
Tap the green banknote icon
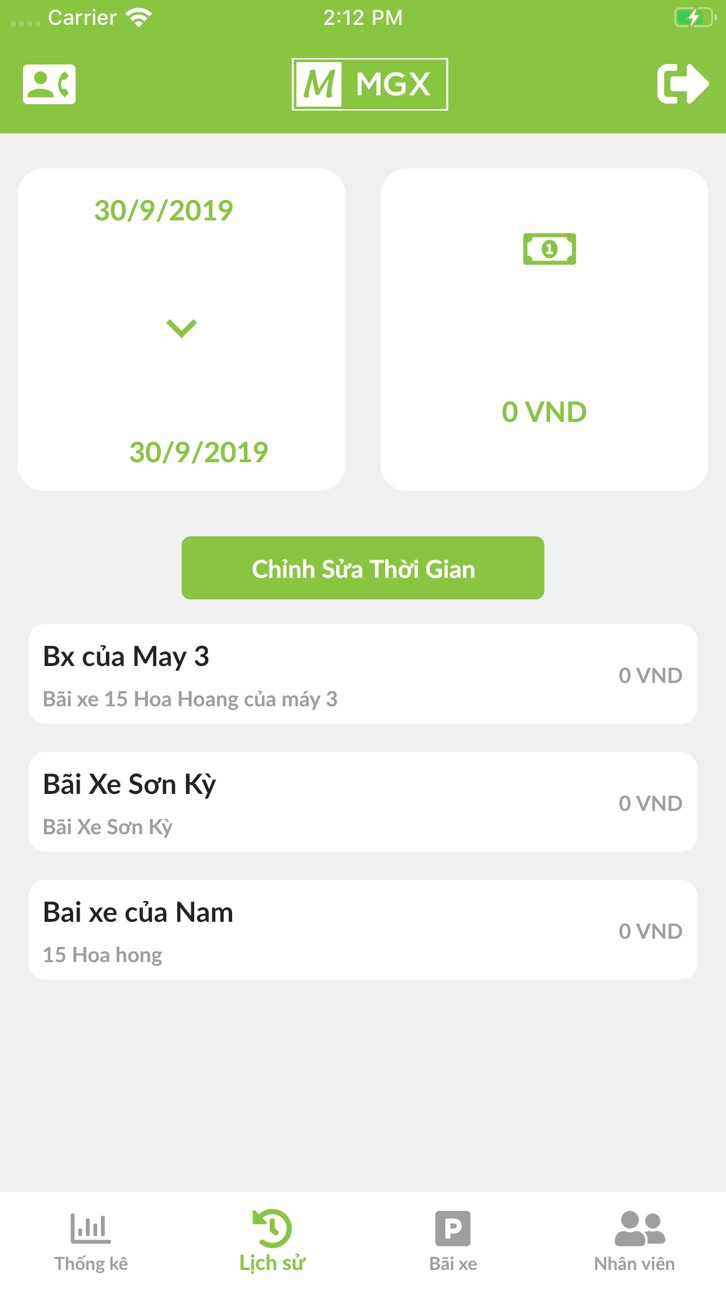point(549,248)
